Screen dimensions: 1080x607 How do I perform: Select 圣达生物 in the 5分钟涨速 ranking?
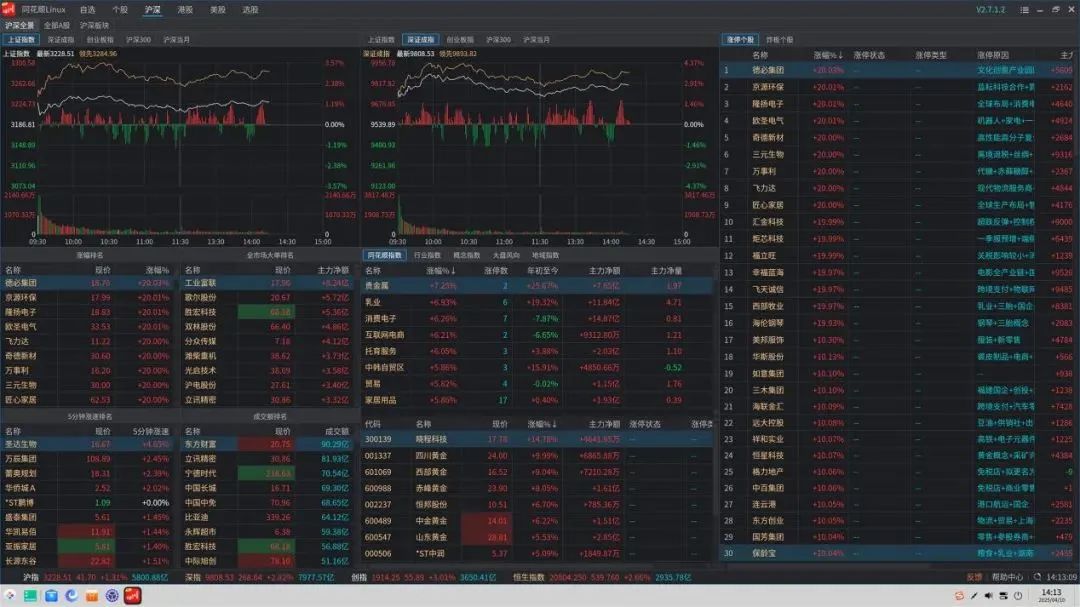(88, 444)
